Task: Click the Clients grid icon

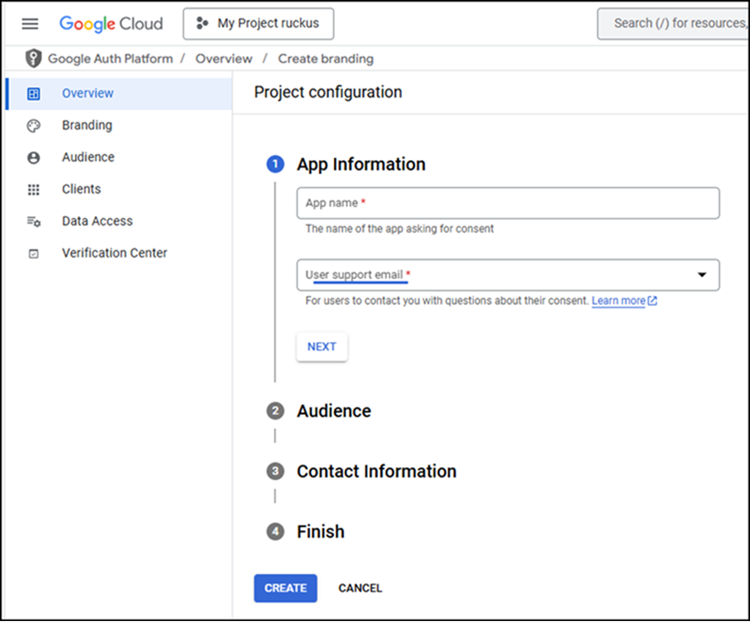Action: [34, 189]
